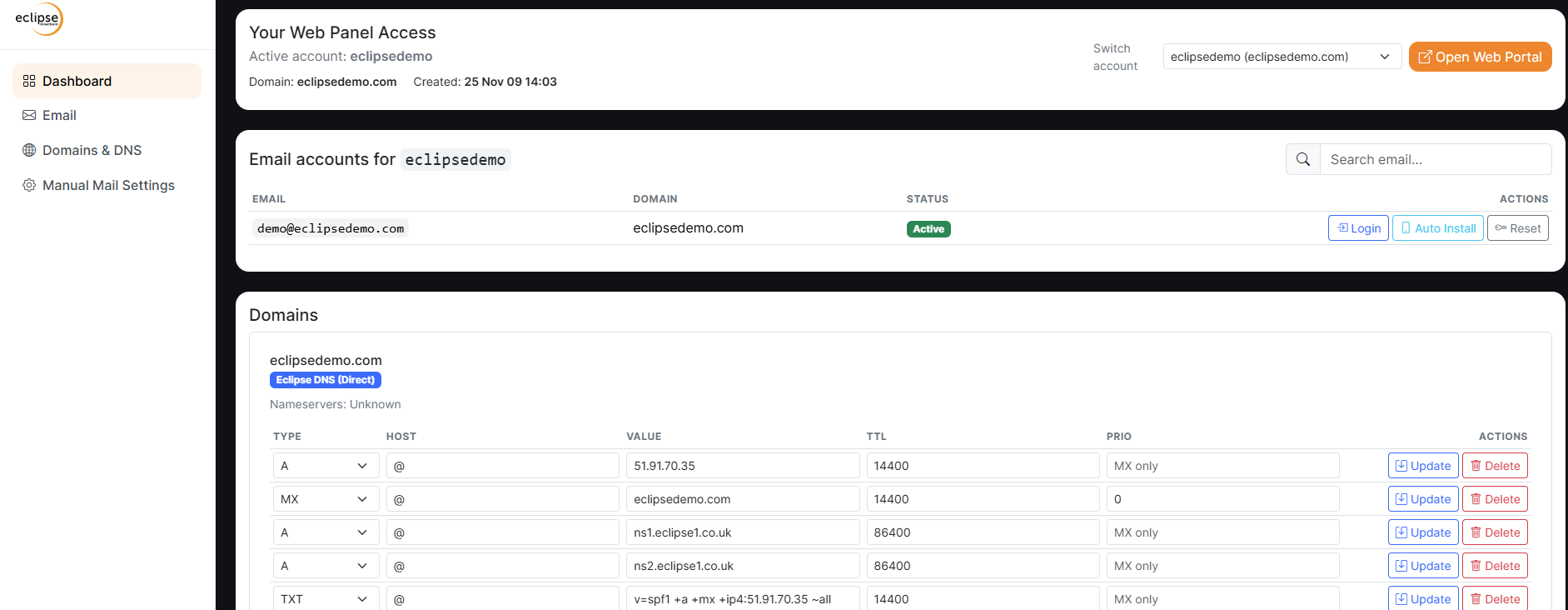Go to the Email sidebar section

59,116
